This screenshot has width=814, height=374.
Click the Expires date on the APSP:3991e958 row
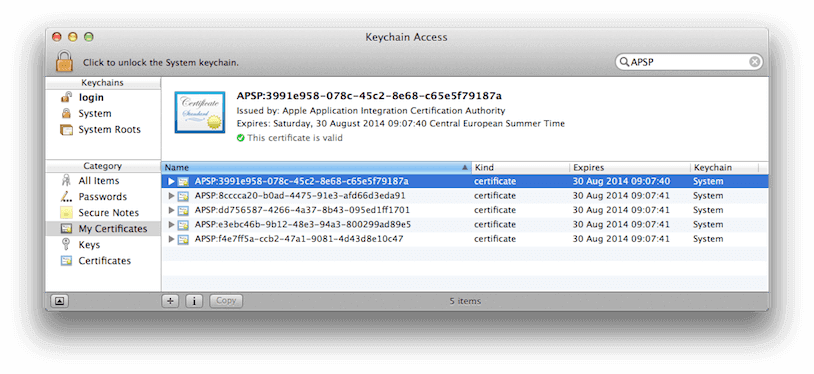(621, 181)
